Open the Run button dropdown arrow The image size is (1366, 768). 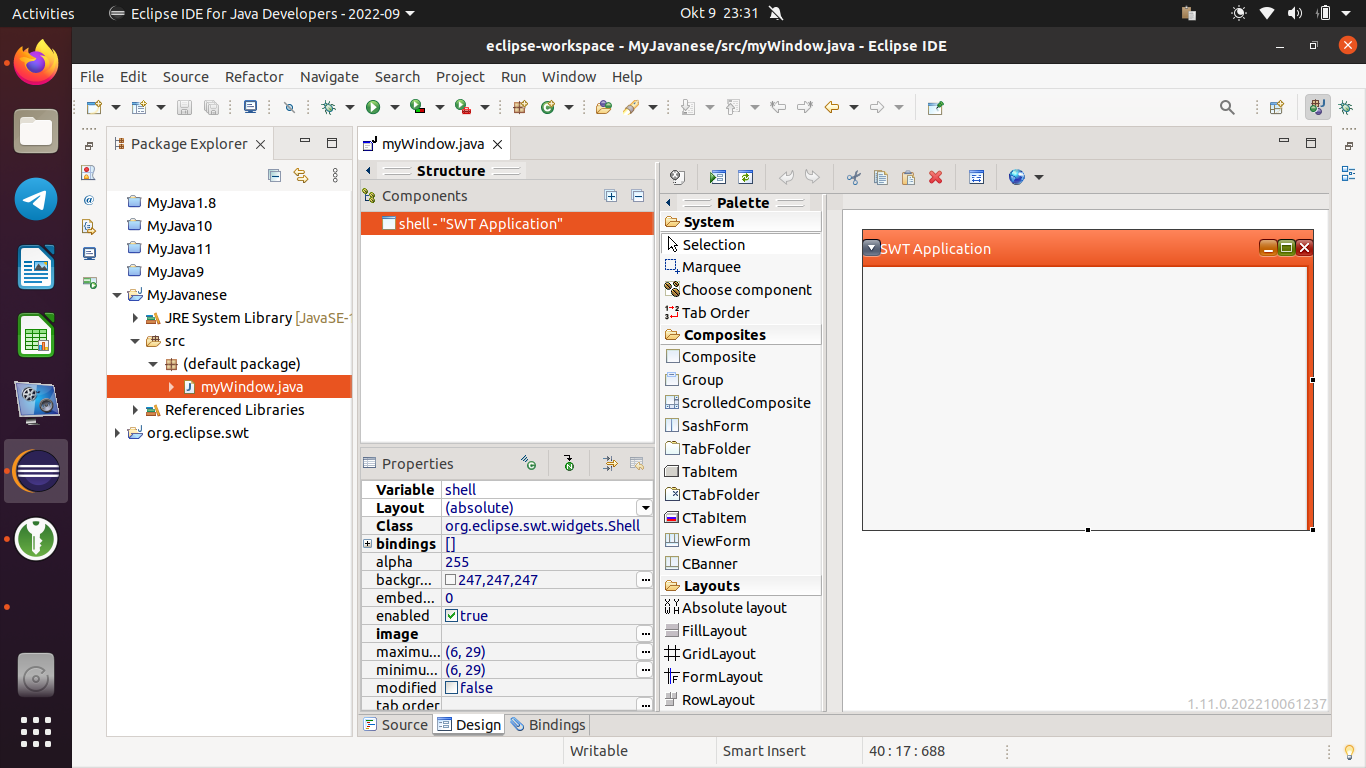coord(394,107)
